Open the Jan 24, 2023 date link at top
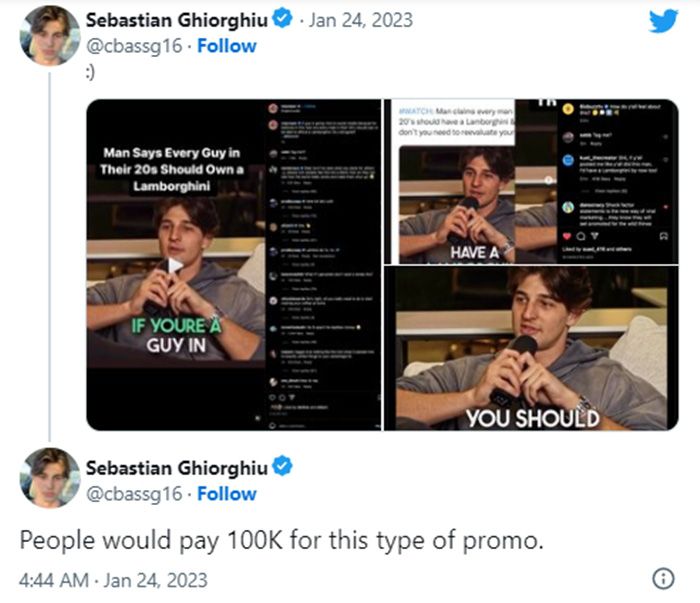The width and height of the screenshot is (700, 603). coord(361,20)
